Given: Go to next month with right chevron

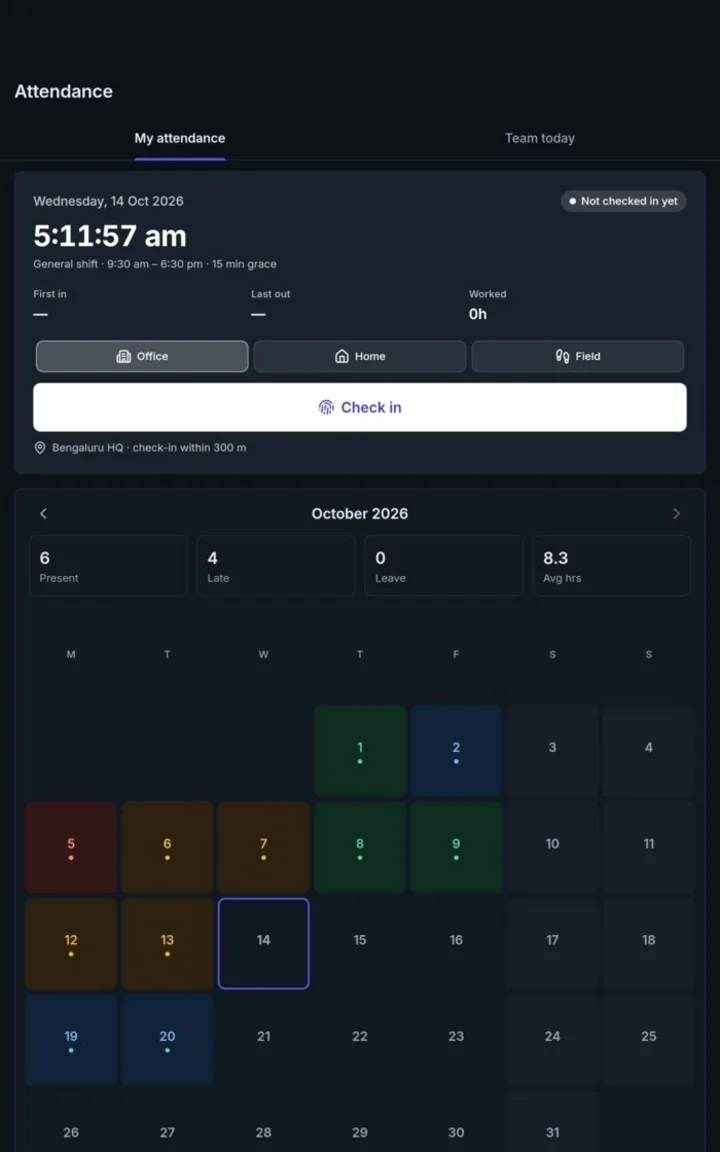Looking at the screenshot, I should [677, 514].
